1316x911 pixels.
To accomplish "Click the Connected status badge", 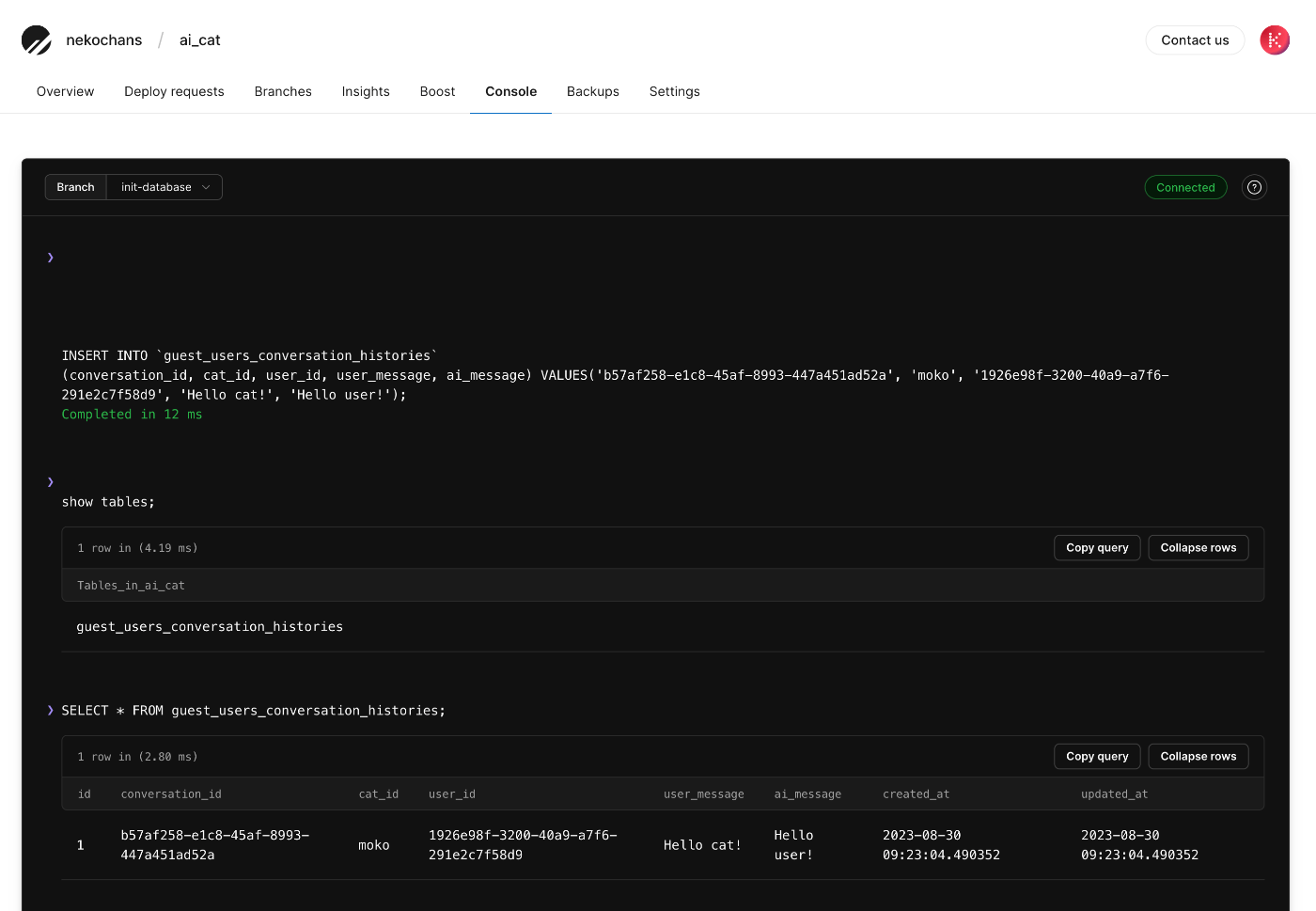I will [x=1185, y=187].
